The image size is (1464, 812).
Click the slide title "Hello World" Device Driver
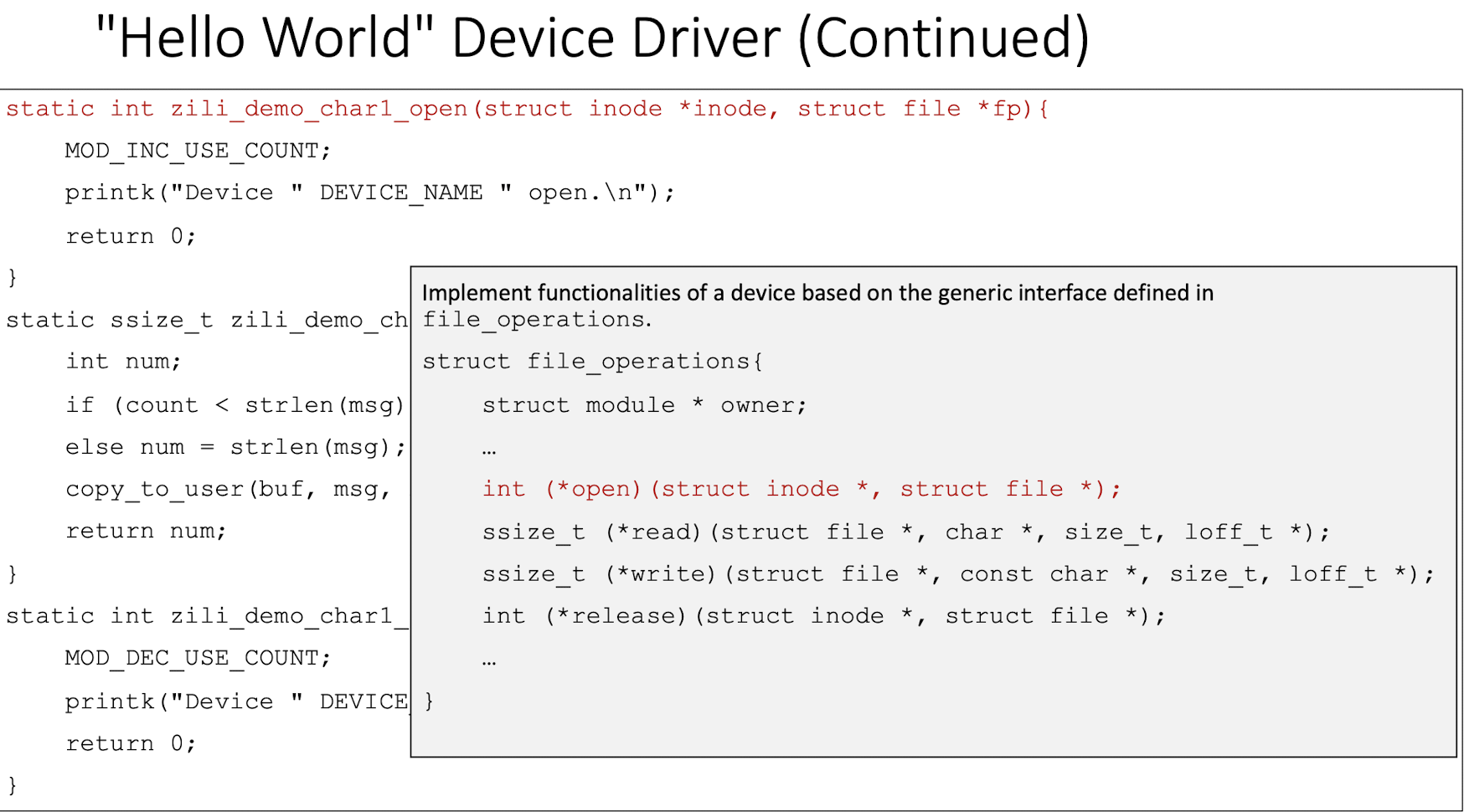click(x=592, y=39)
